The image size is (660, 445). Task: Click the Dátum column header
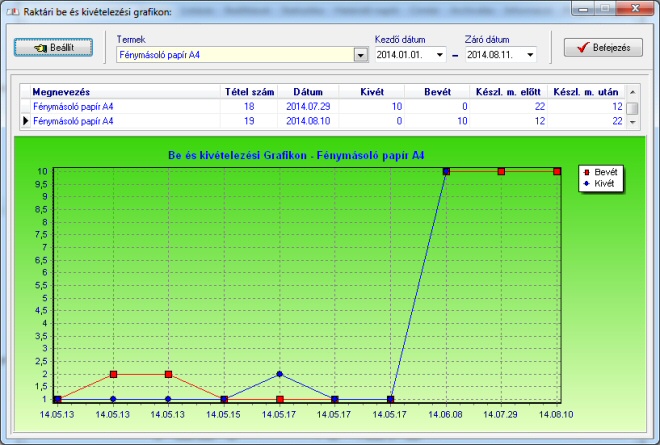[x=308, y=92]
